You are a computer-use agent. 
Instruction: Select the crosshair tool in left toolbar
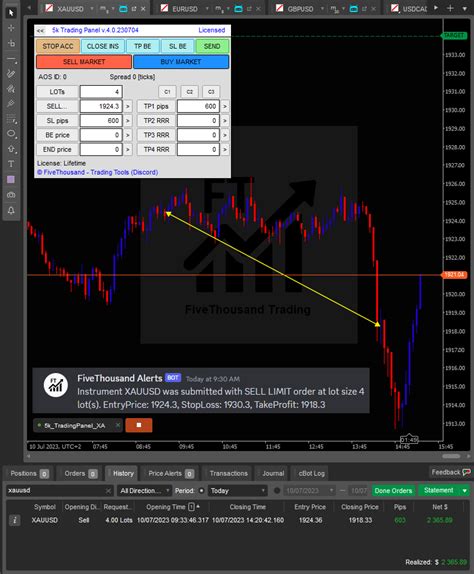tap(11, 28)
